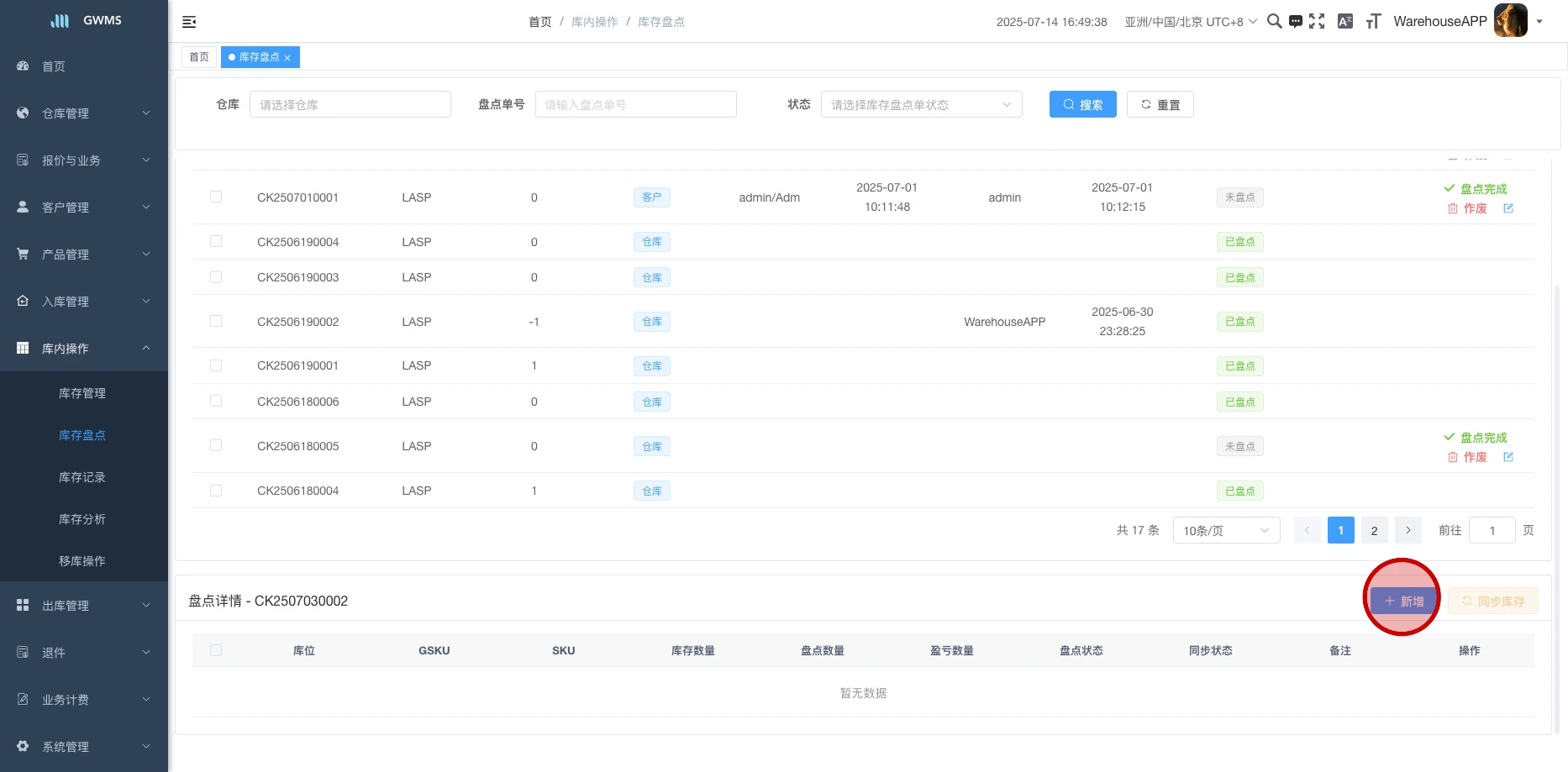
Task: Select checkbox for row CK2506190002
Action: (216, 321)
